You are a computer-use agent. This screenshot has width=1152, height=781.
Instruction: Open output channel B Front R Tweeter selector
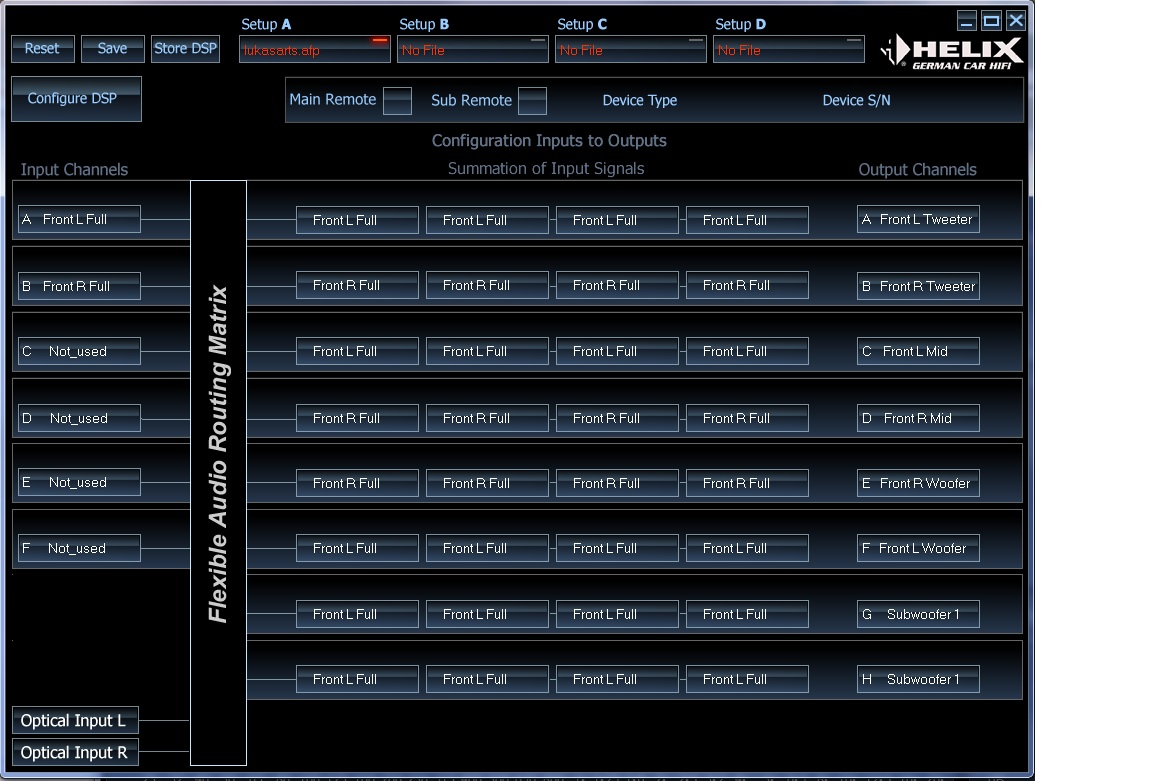point(918,286)
